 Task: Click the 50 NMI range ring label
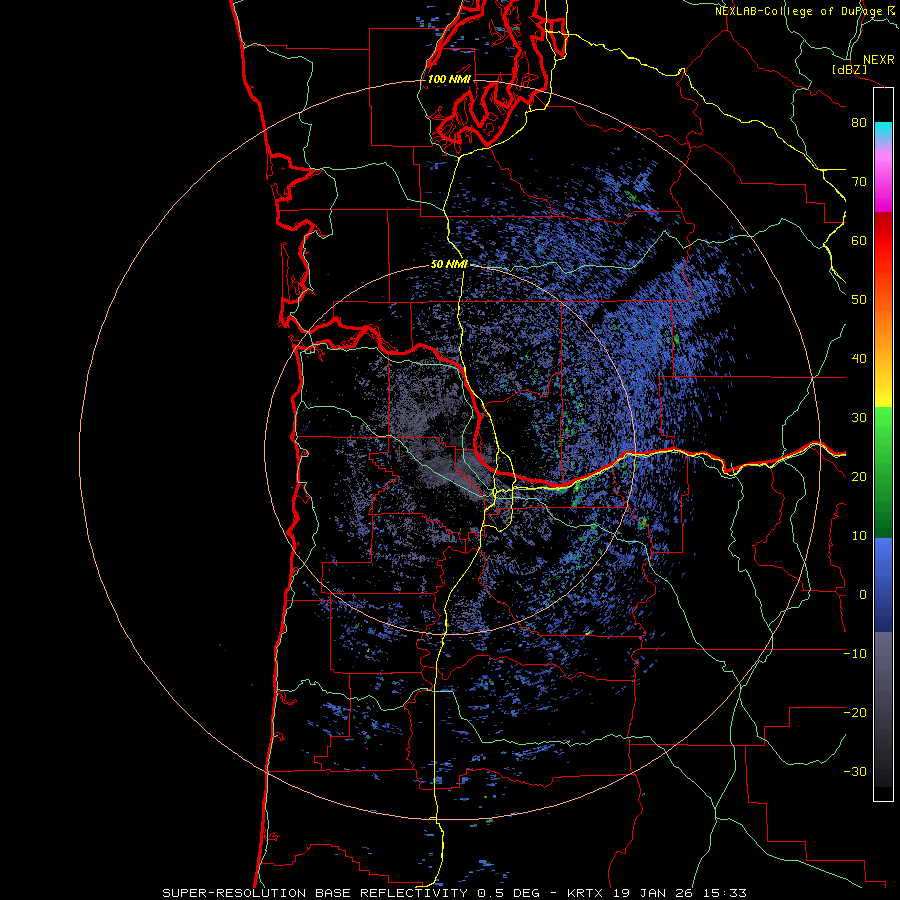tap(449, 264)
